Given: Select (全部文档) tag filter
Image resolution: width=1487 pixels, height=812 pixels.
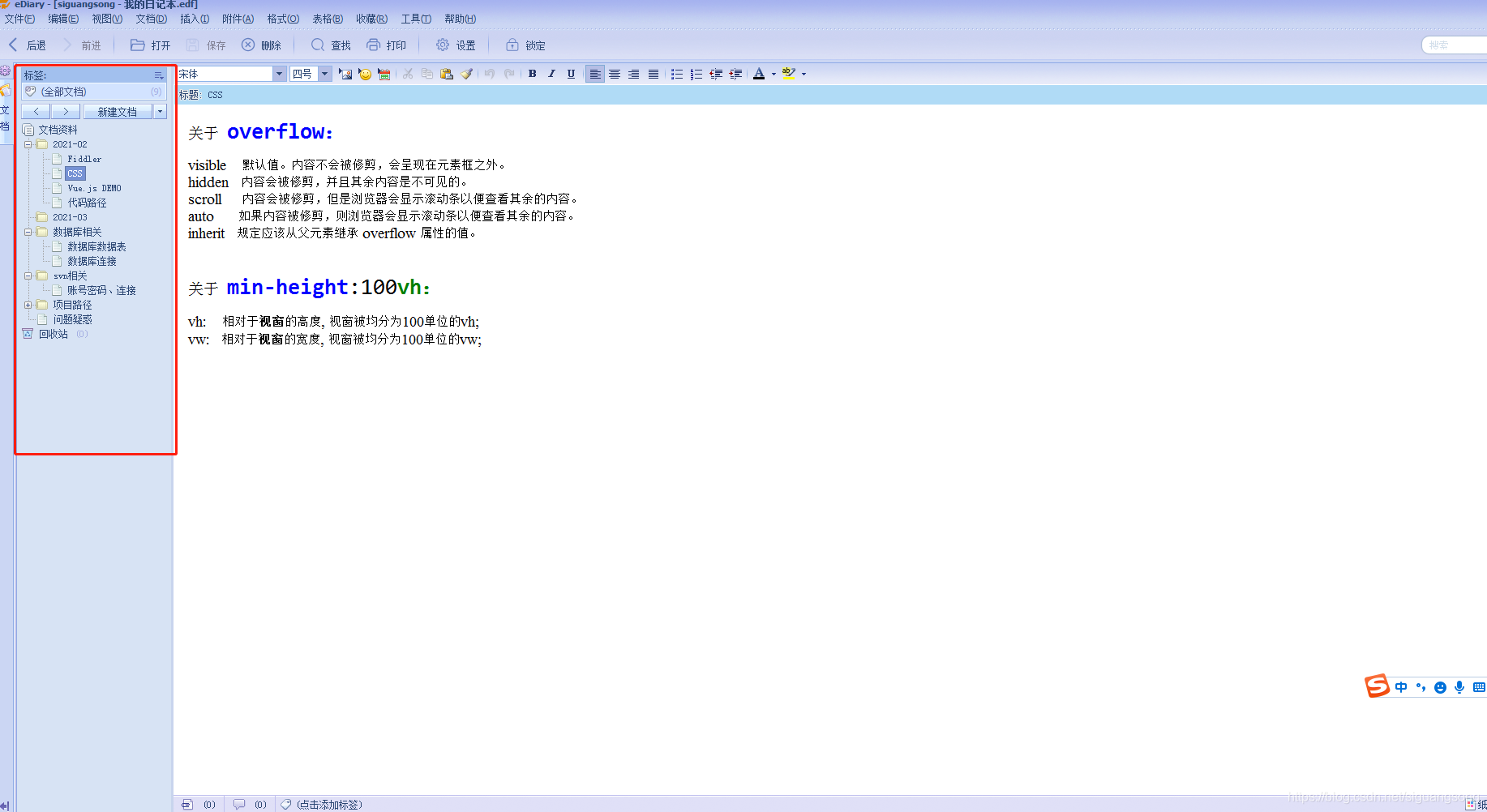Looking at the screenshot, I should coord(94,92).
